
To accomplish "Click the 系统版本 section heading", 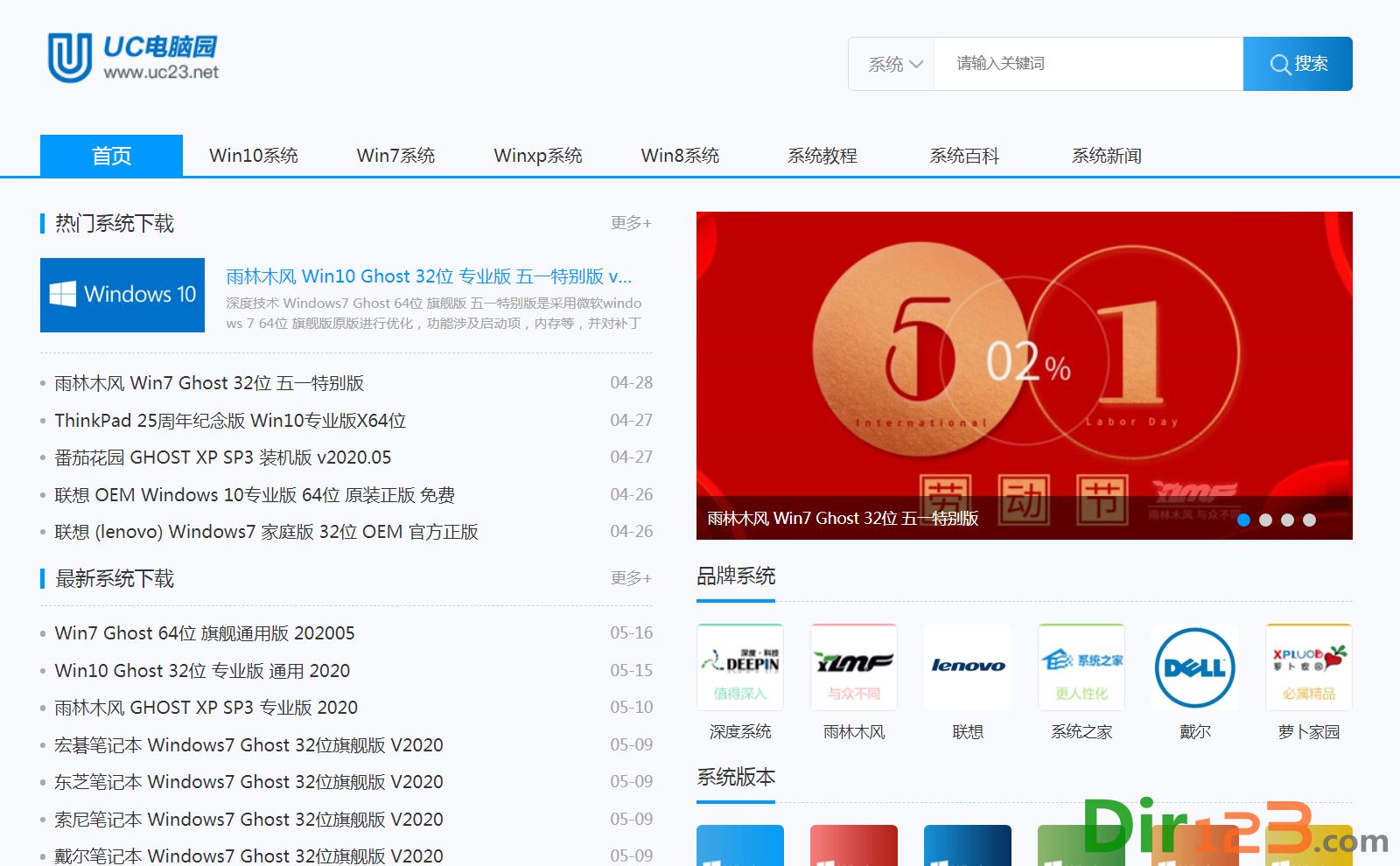I will 736,778.
